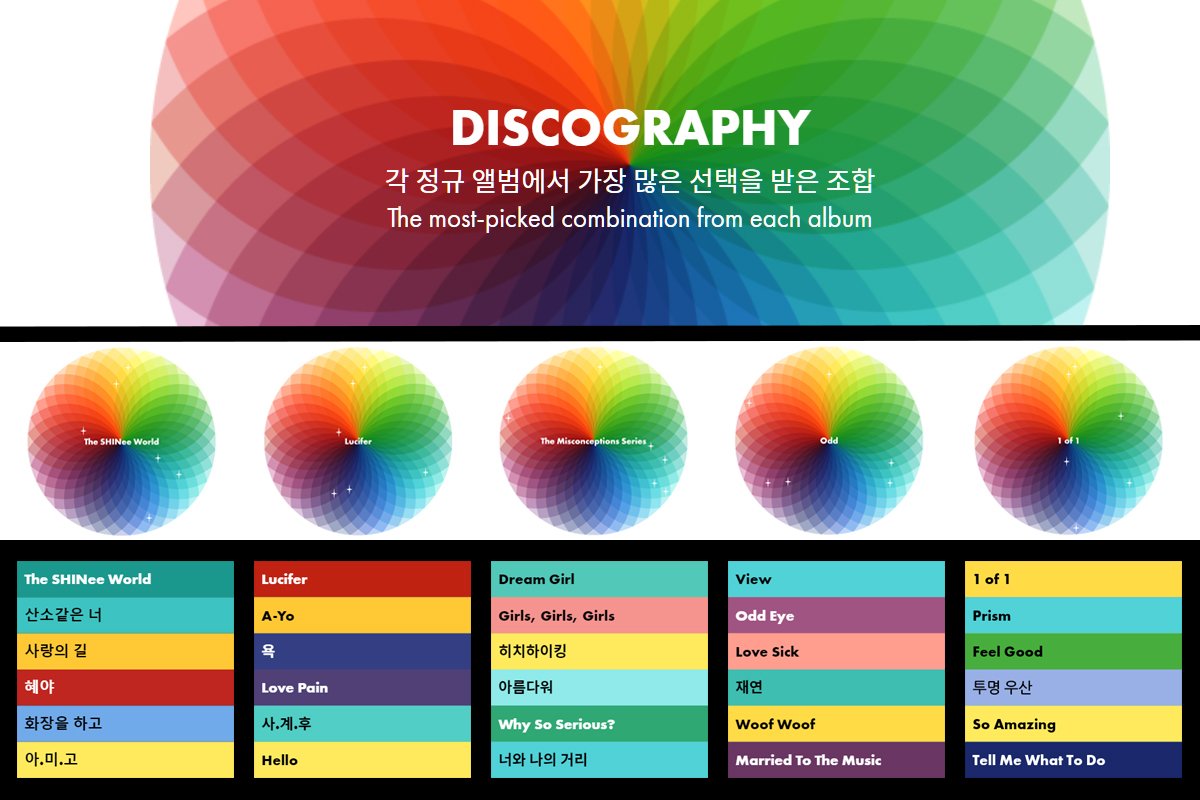Viewport: 1200px width, 800px height.
Task: Select the 'Love Pain' swatch
Action: 362,687
